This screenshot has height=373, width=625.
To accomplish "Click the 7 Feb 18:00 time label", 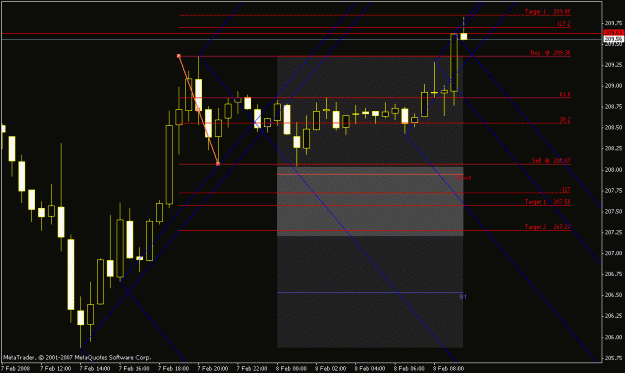I will (x=173, y=369).
